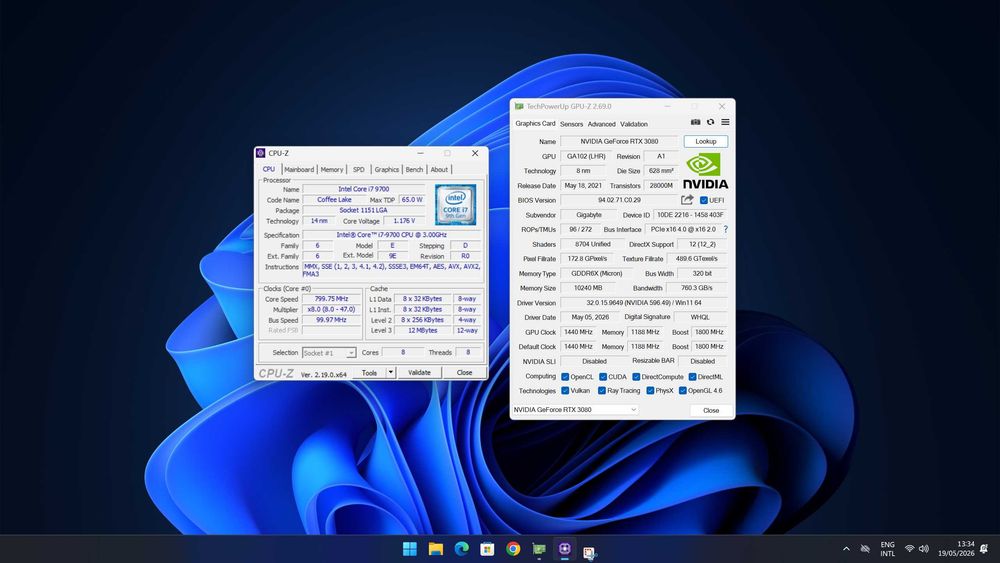Open the Advanced tab in GPU-Z
Image resolution: width=1000 pixels, height=563 pixels.
pos(601,124)
